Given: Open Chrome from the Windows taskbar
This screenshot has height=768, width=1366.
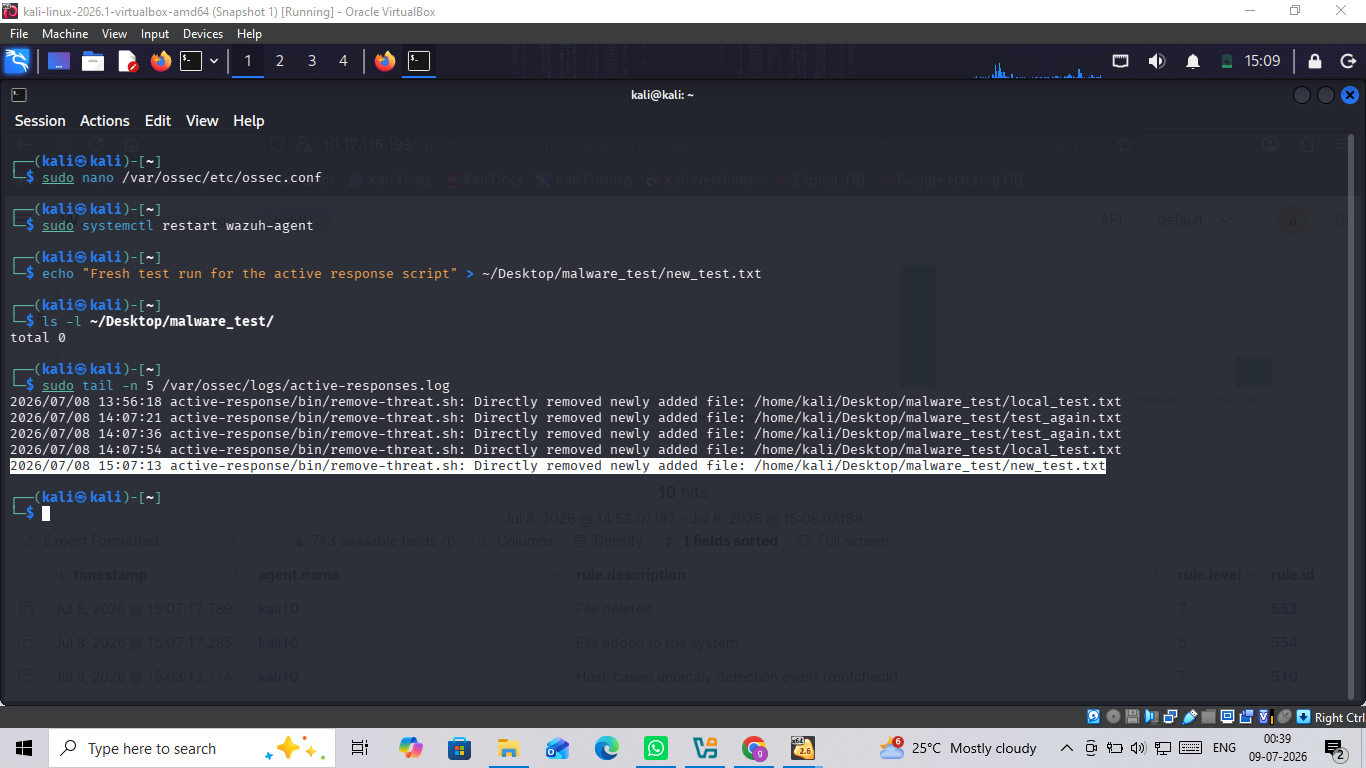Looking at the screenshot, I should [755, 748].
